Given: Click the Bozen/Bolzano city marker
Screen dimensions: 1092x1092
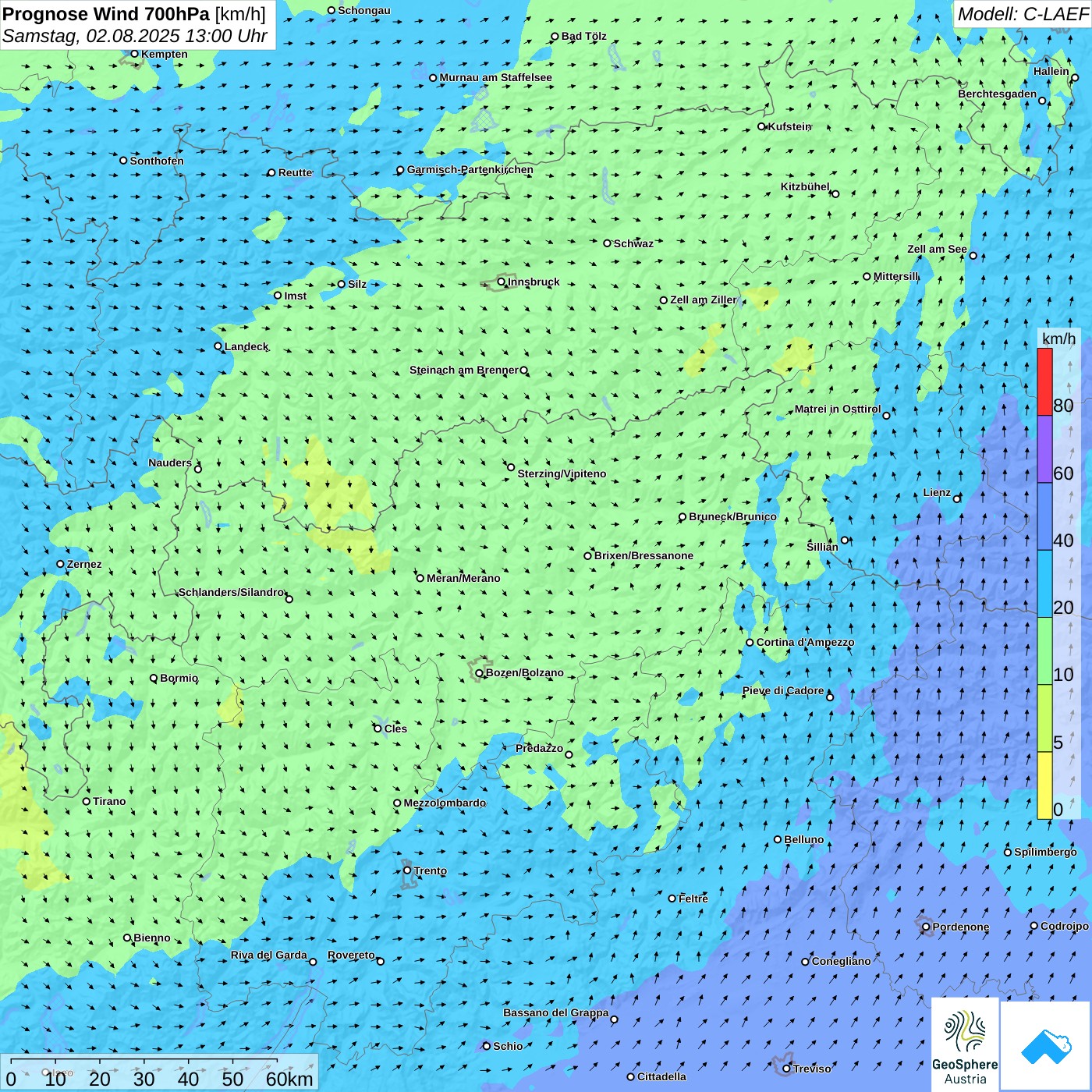Looking at the screenshot, I should [x=480, y=672].
